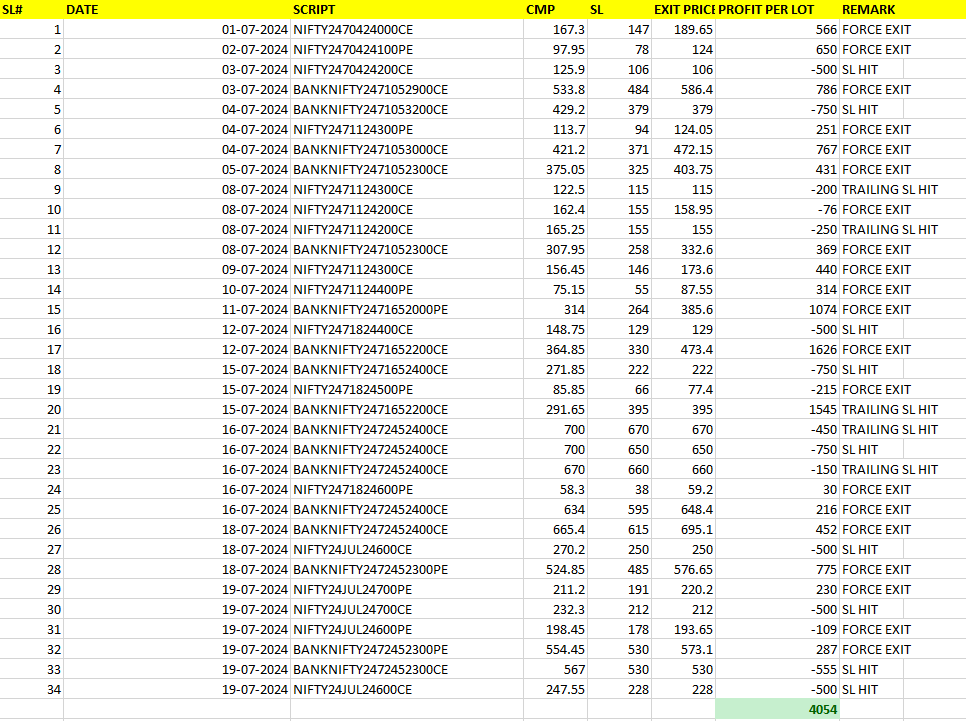966x721 pixels.
Task: Click profit value 566
Action: pyautogui.click(x=777, y=30)
